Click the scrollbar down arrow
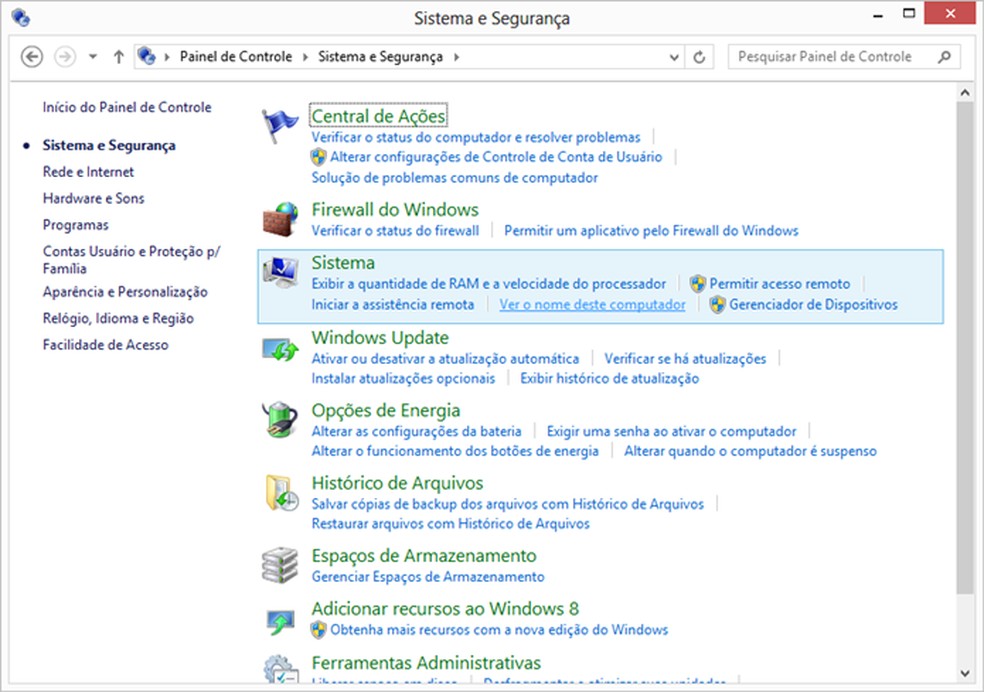984x692 pixels. tap(965, 673)
